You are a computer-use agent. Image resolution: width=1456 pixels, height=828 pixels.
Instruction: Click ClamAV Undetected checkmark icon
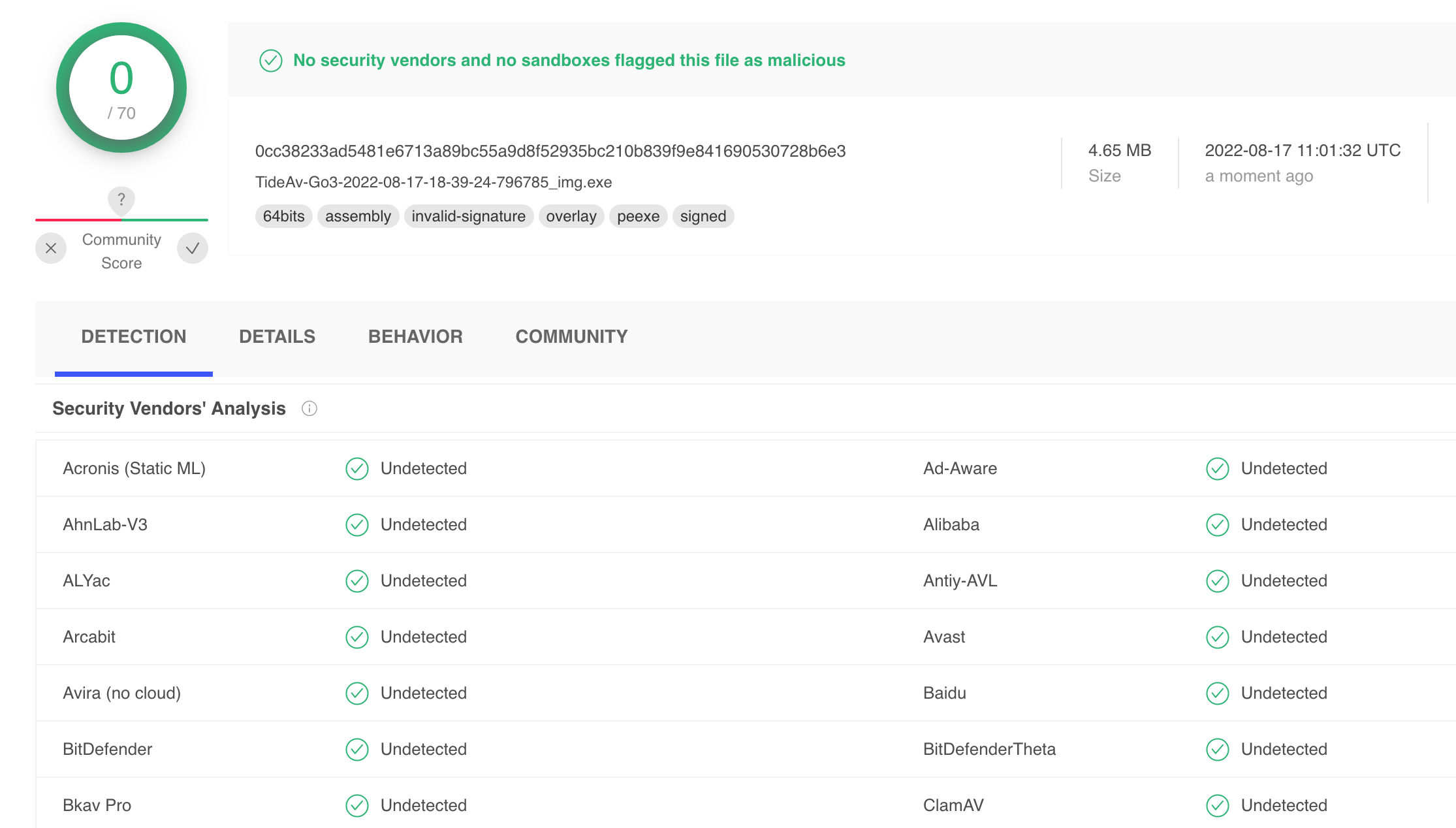coord(1218,806)
